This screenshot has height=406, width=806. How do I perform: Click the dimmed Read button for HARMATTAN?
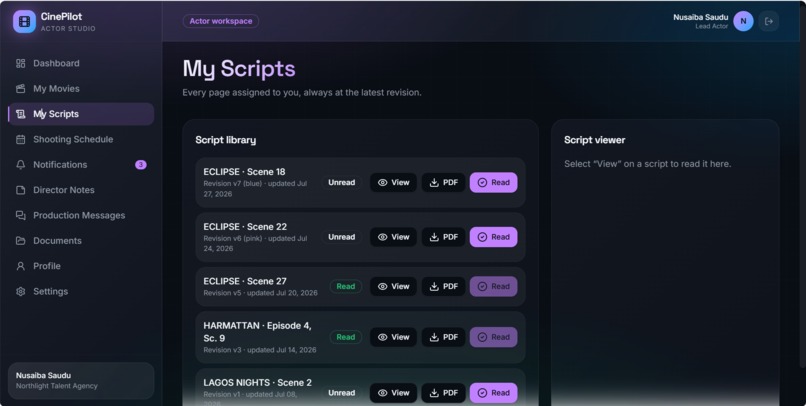pyautogui.click(x=493, y=337)
